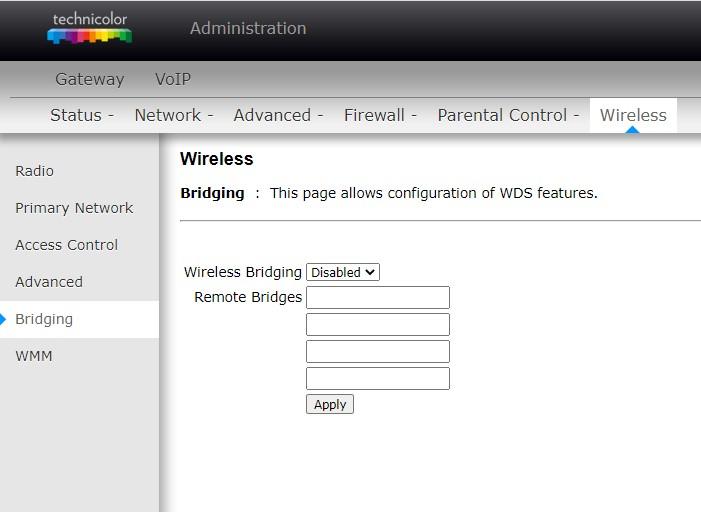
Task: Open Advanced wireless settings in sidebar
Action: pos(49,282)
